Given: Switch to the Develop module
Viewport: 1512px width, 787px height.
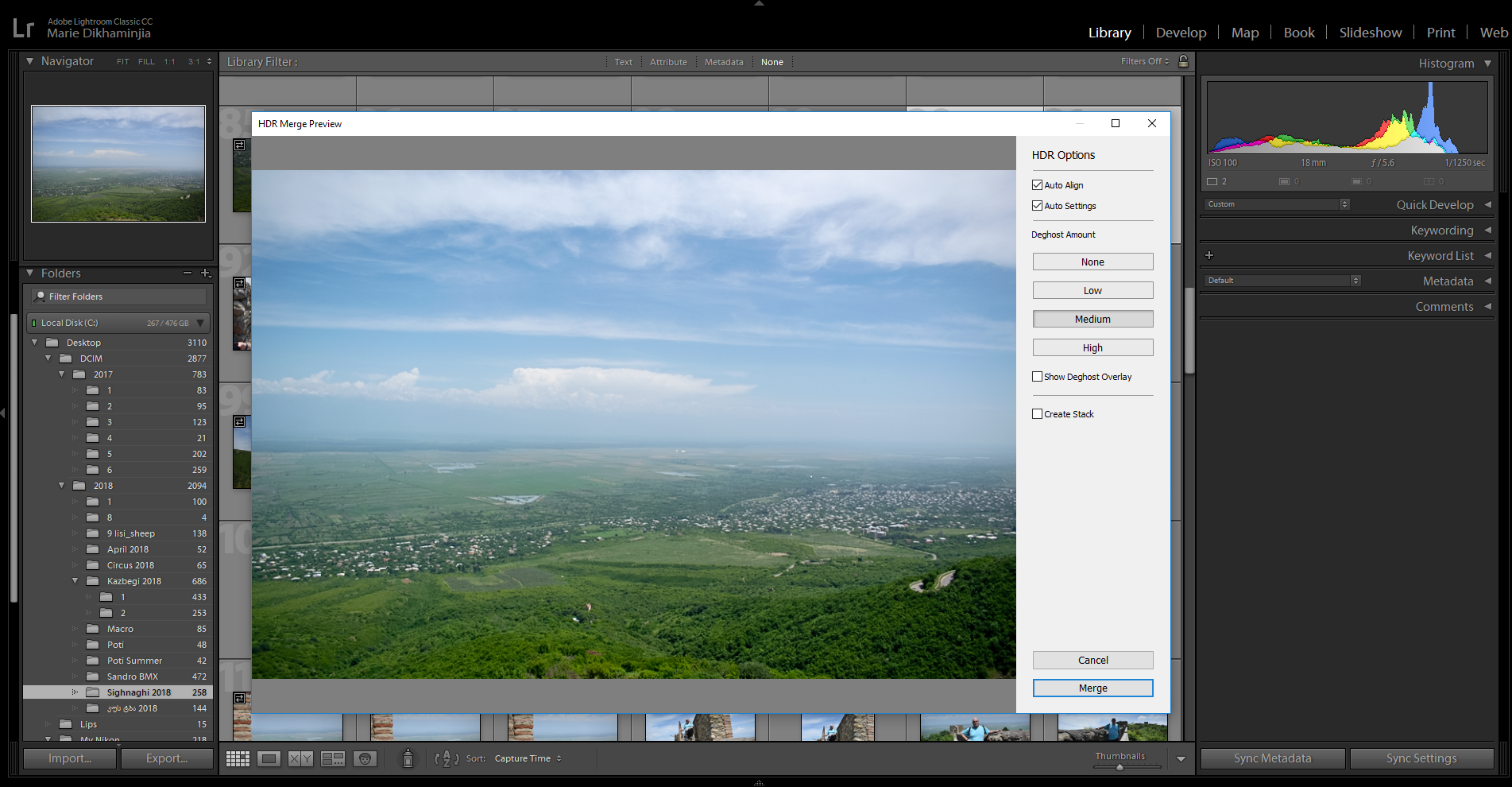Looking at the screenshot, I should point(1181,33).
